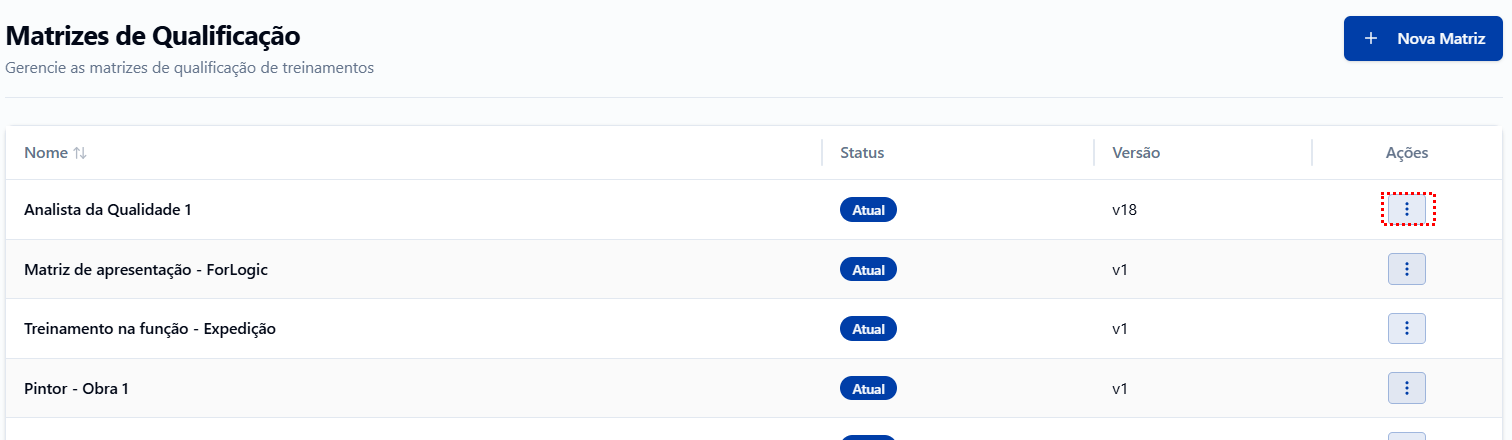The image size is (1512, 440).
Task: Select the Analista da Qualidade 1 row name
Action: 107,210
